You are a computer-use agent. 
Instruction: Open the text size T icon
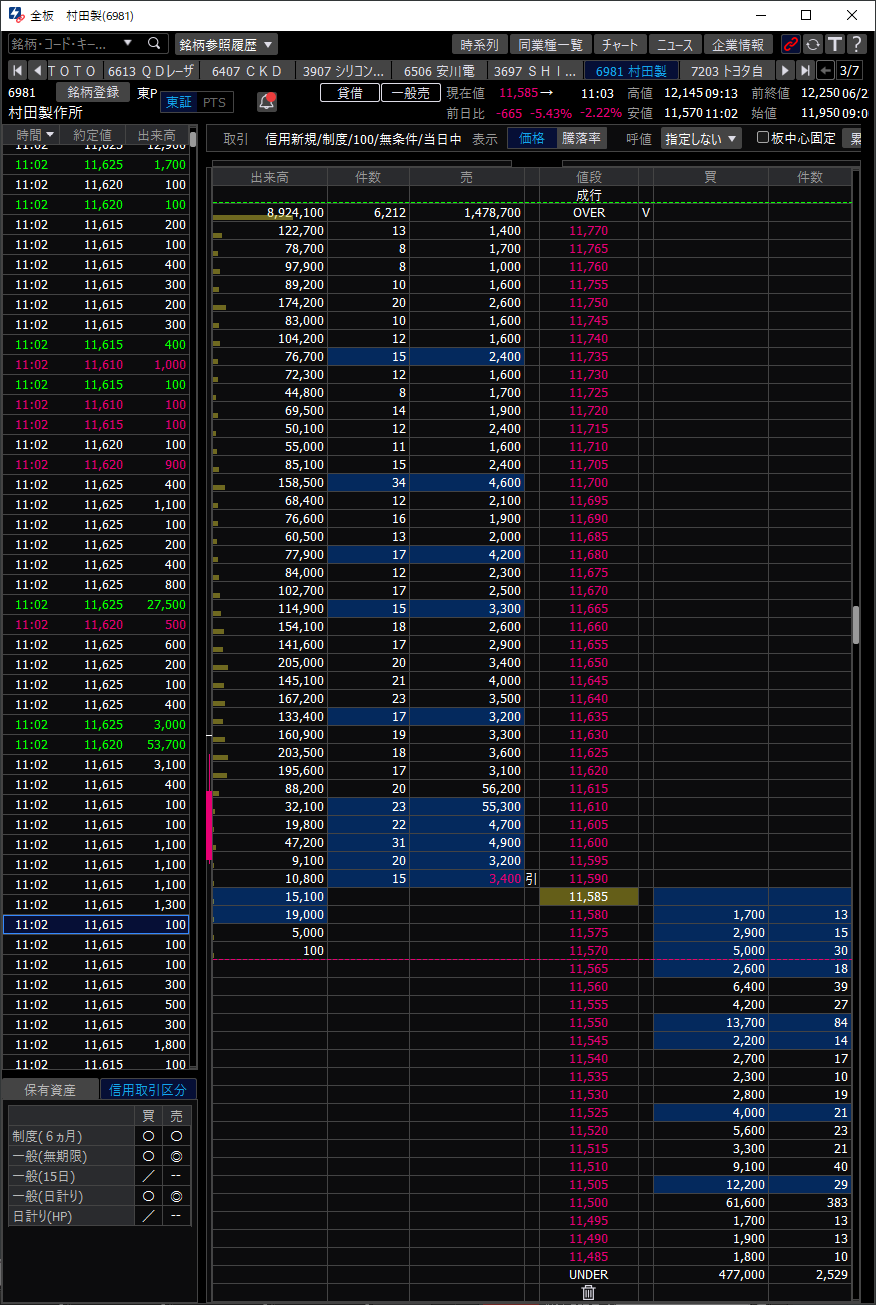[x=834, y=44]
